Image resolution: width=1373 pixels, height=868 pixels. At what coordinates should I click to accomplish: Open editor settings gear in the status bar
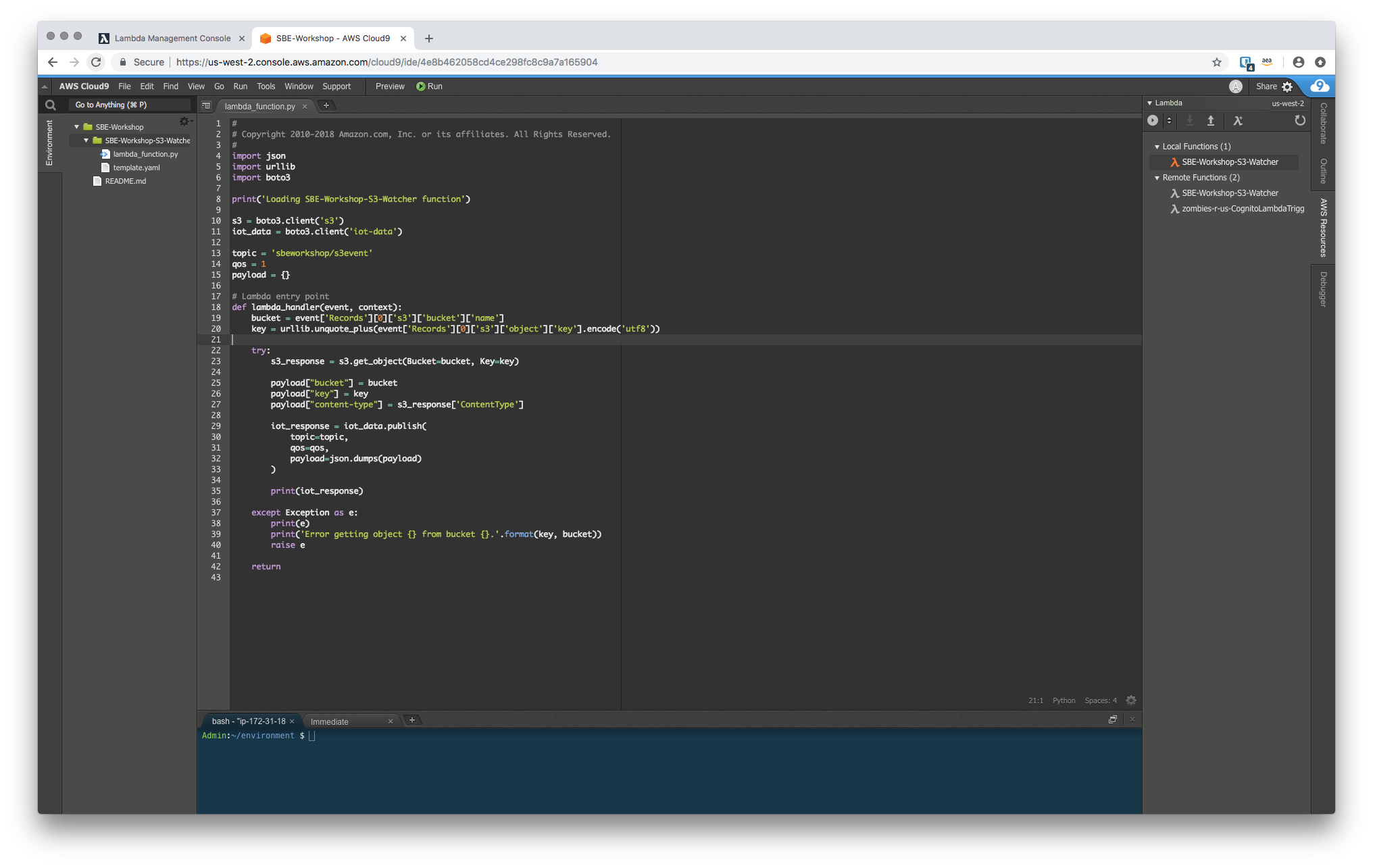(1131, 700)
